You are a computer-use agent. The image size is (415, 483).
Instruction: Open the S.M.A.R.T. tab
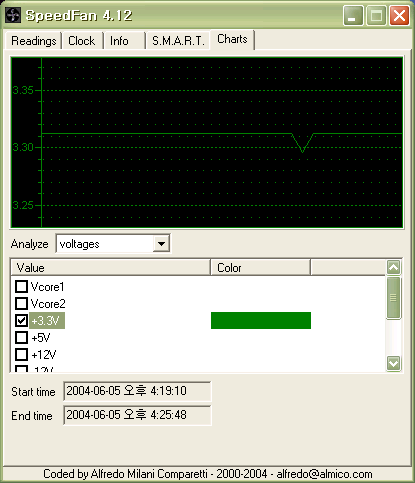pyautogui.click(x=178, y=41)
